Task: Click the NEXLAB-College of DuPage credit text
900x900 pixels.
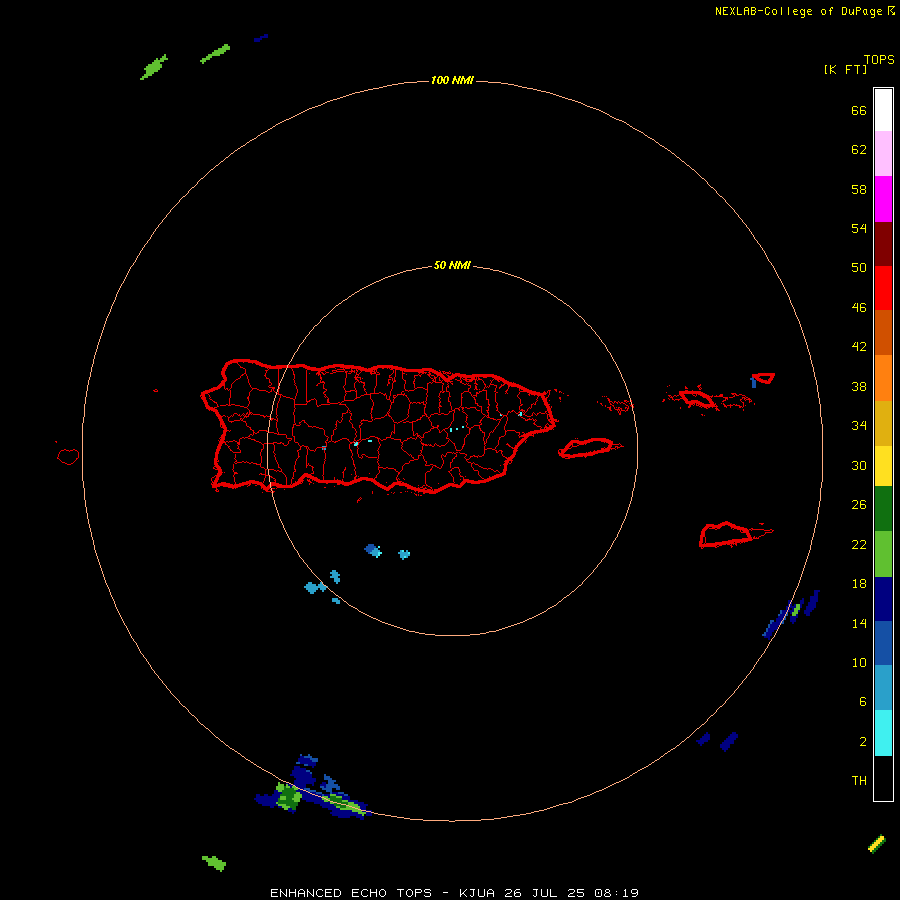Action: pyautogui.click(x=798, y=11)
